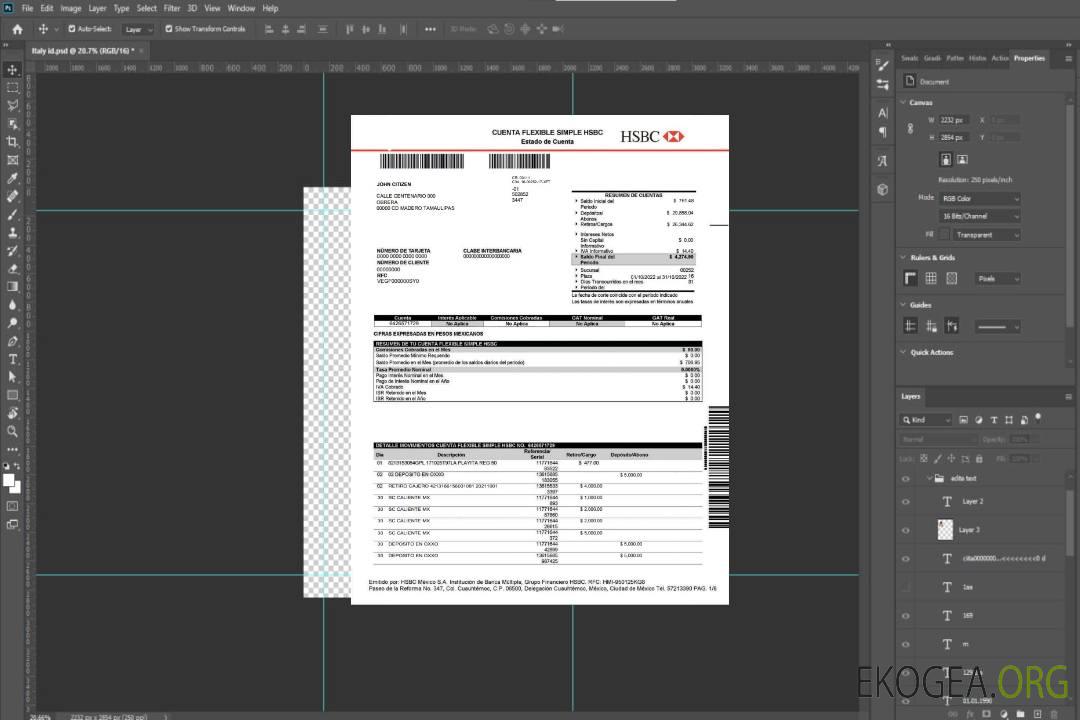Screen dimensions: 1080x720
Task: Collapse the Canvas section
Action: [x=903, y=103]
